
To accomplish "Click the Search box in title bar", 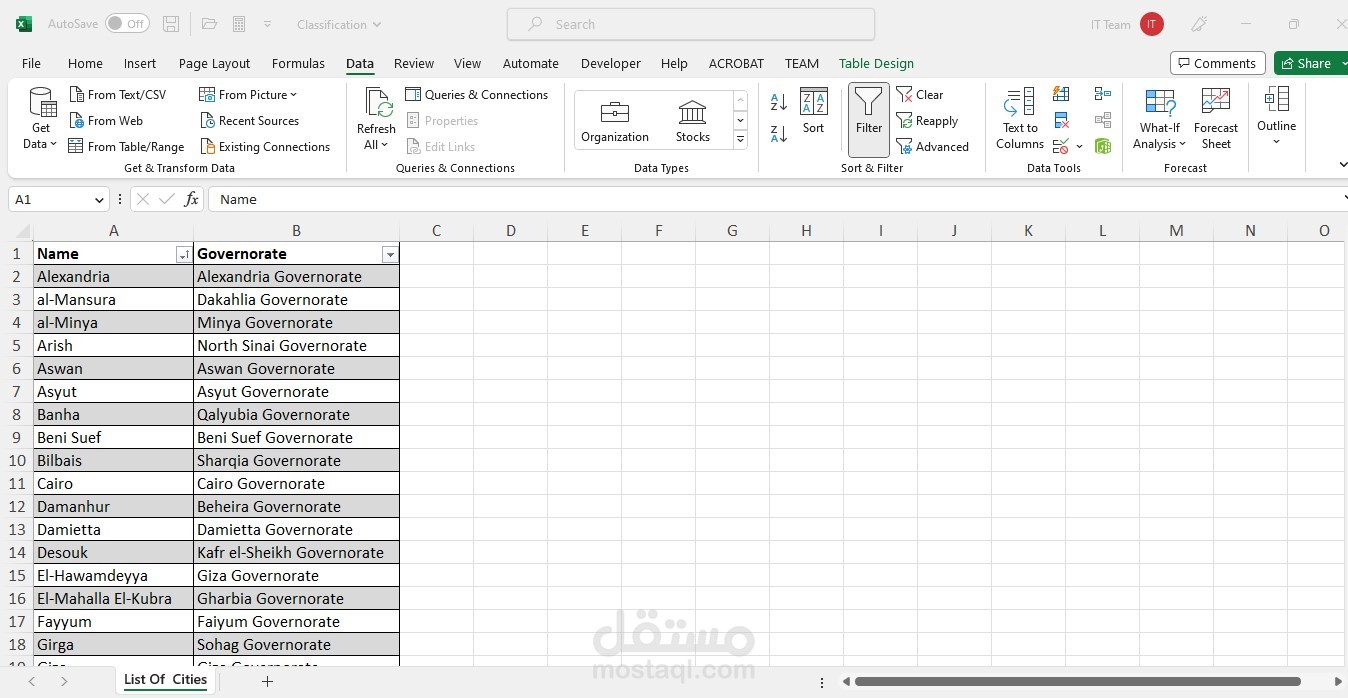I will coord(691,24).
